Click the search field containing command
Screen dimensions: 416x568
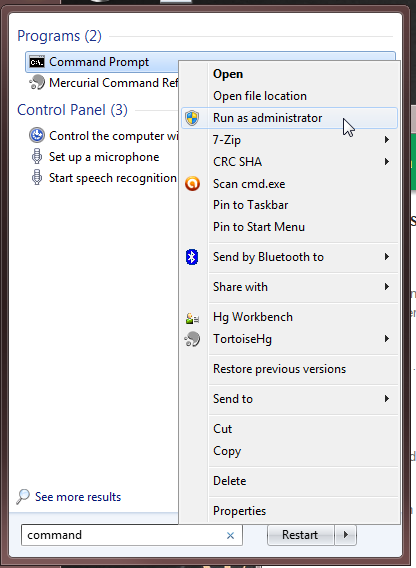pos(132,535)
